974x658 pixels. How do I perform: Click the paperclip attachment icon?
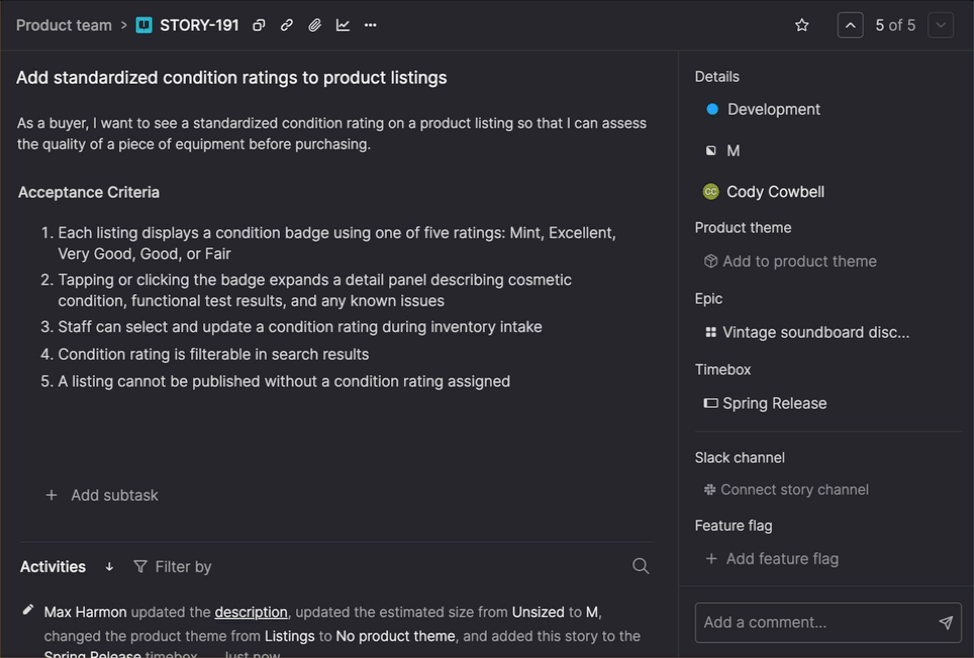(315, 25)
